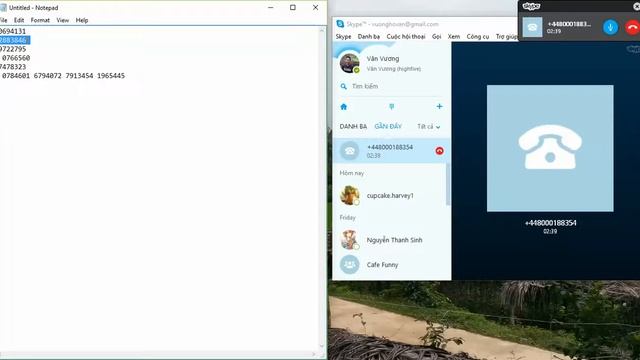
Task: Open the Skype dial pad icon
Action: click(x=391, y=107)
